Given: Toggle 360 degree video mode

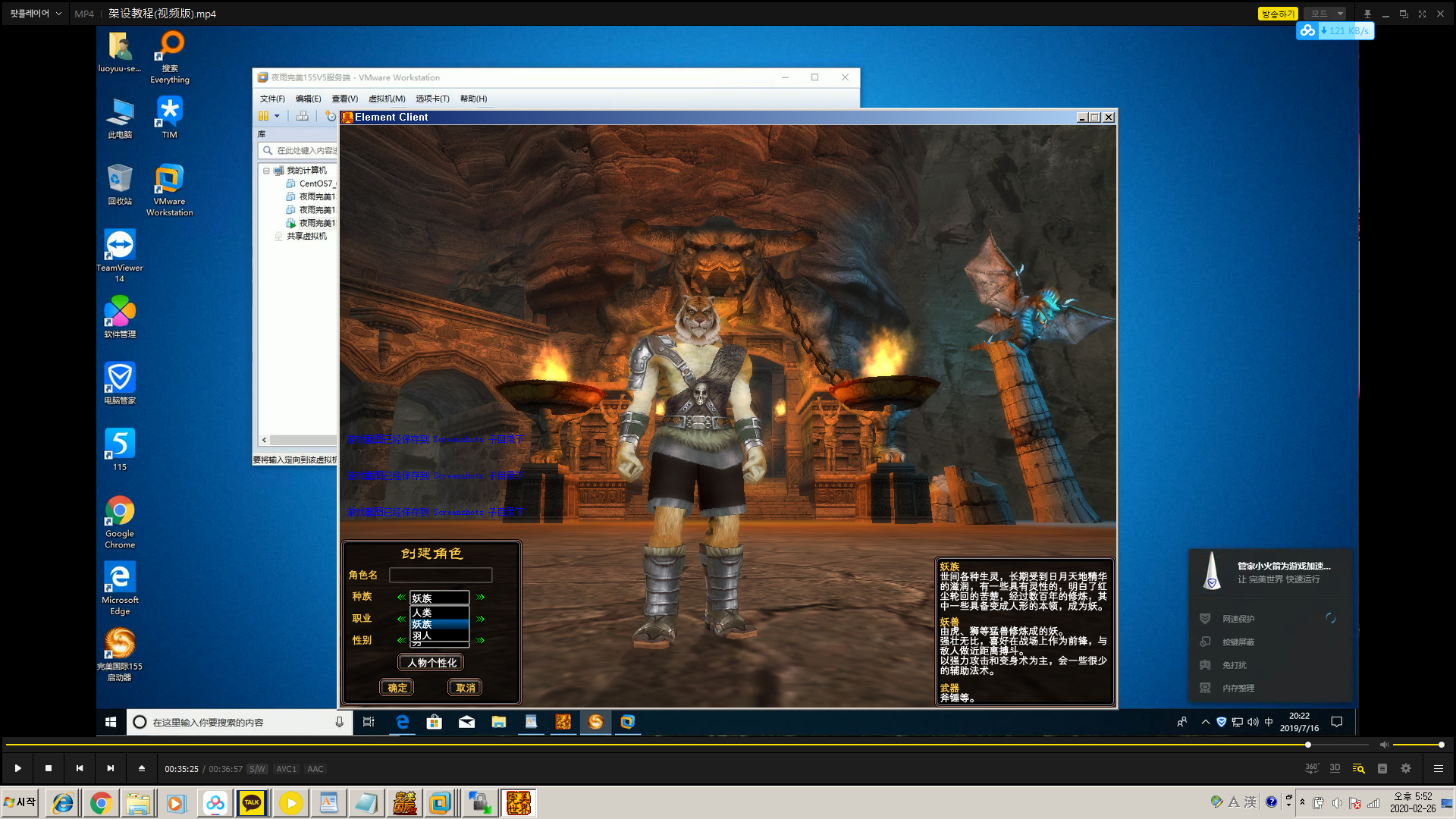Looking at the screenshot, I should coord(1311,768).
